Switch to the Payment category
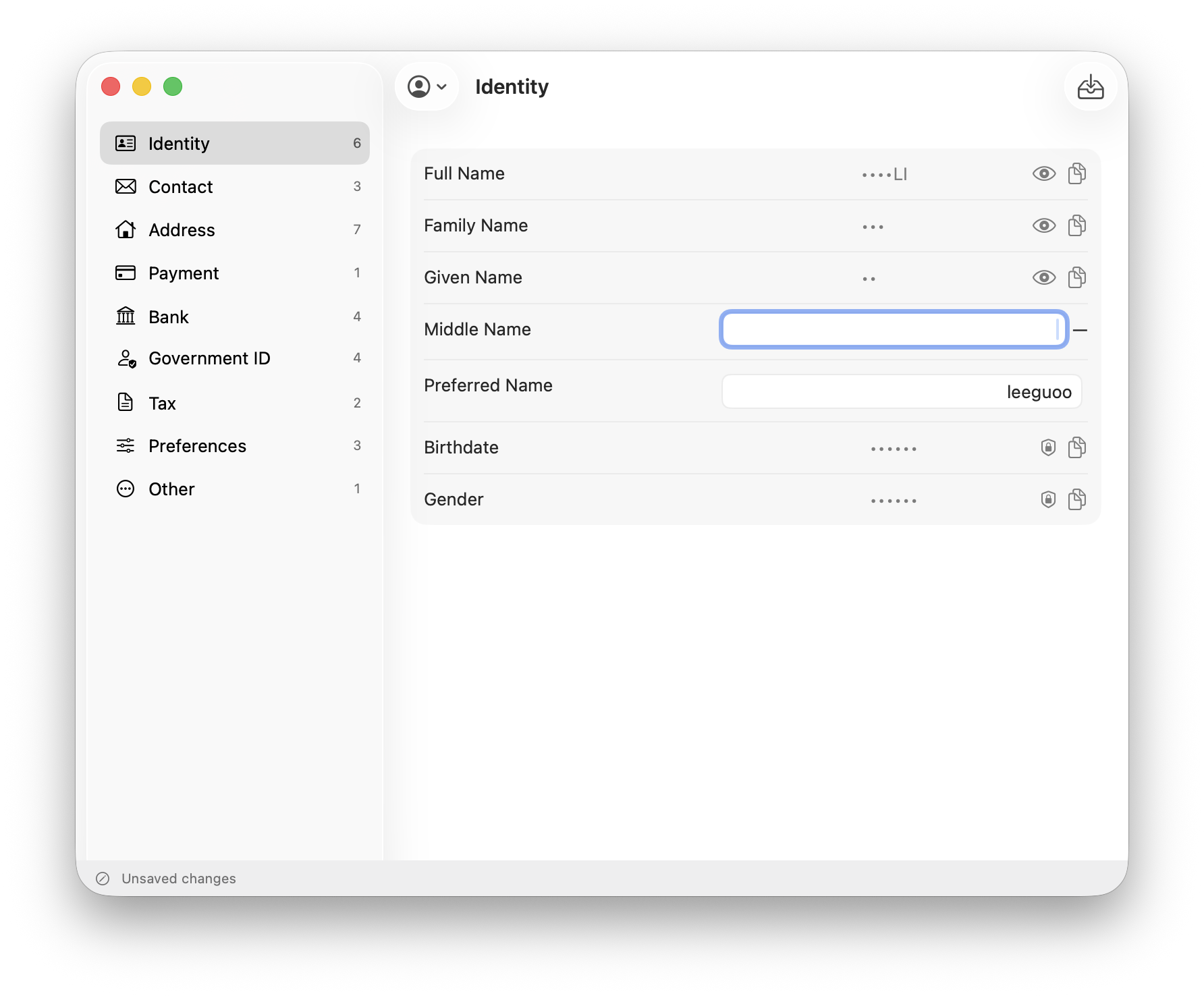Viewport: 1204px width, 996px height. coord(235,273)
